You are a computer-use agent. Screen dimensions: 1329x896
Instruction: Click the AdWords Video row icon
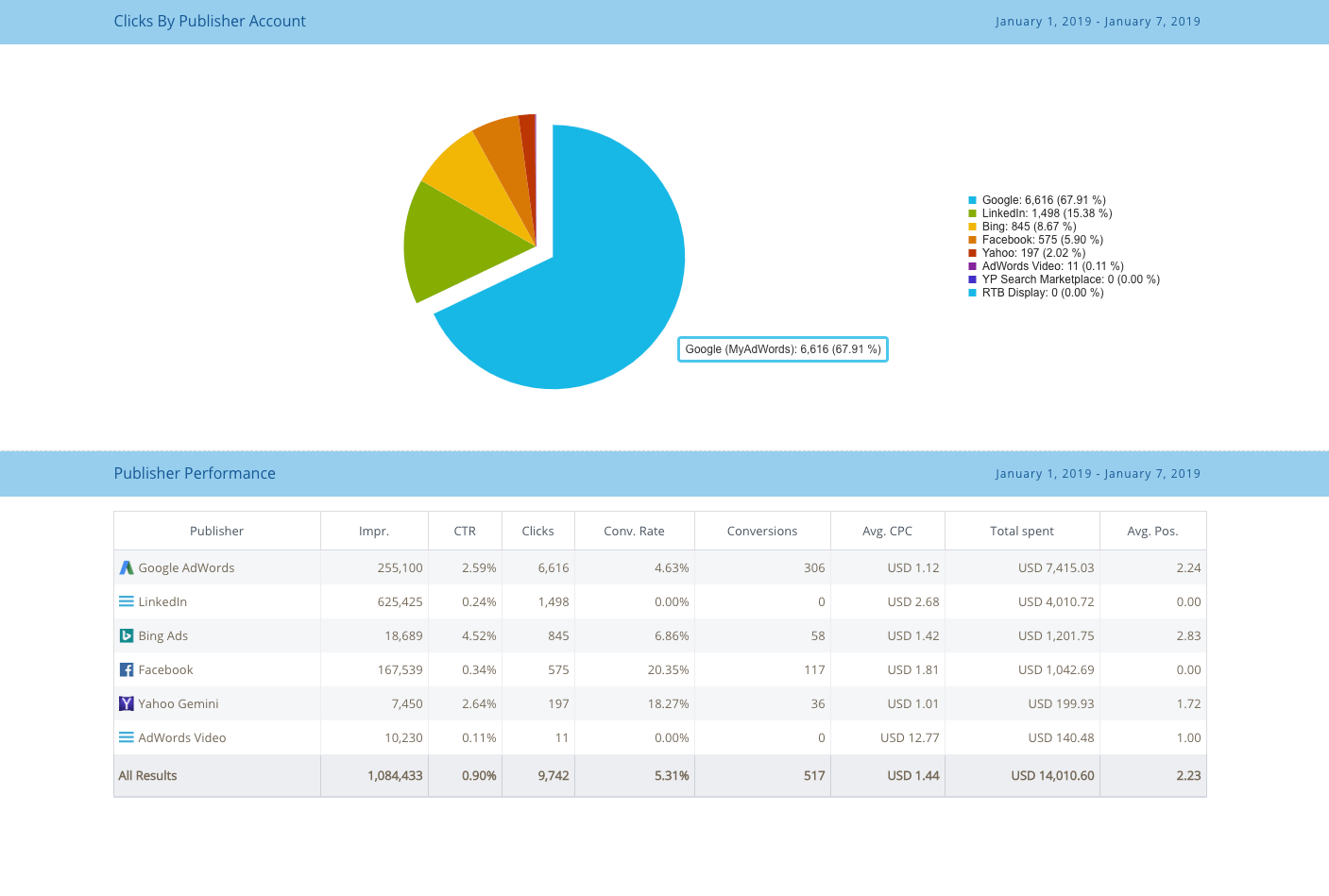point(127,737)
